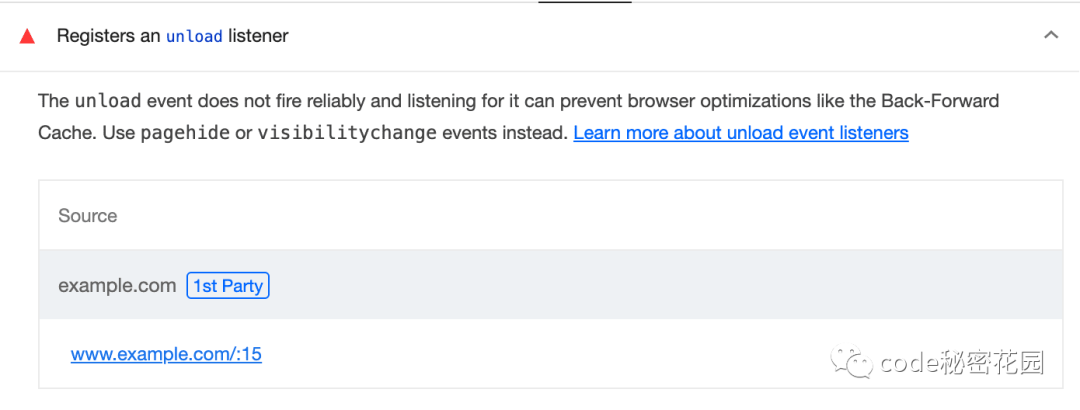Screen dimensions: 1080x410
Task: Click the red warning triangle icon
Action: click(28, 37)
